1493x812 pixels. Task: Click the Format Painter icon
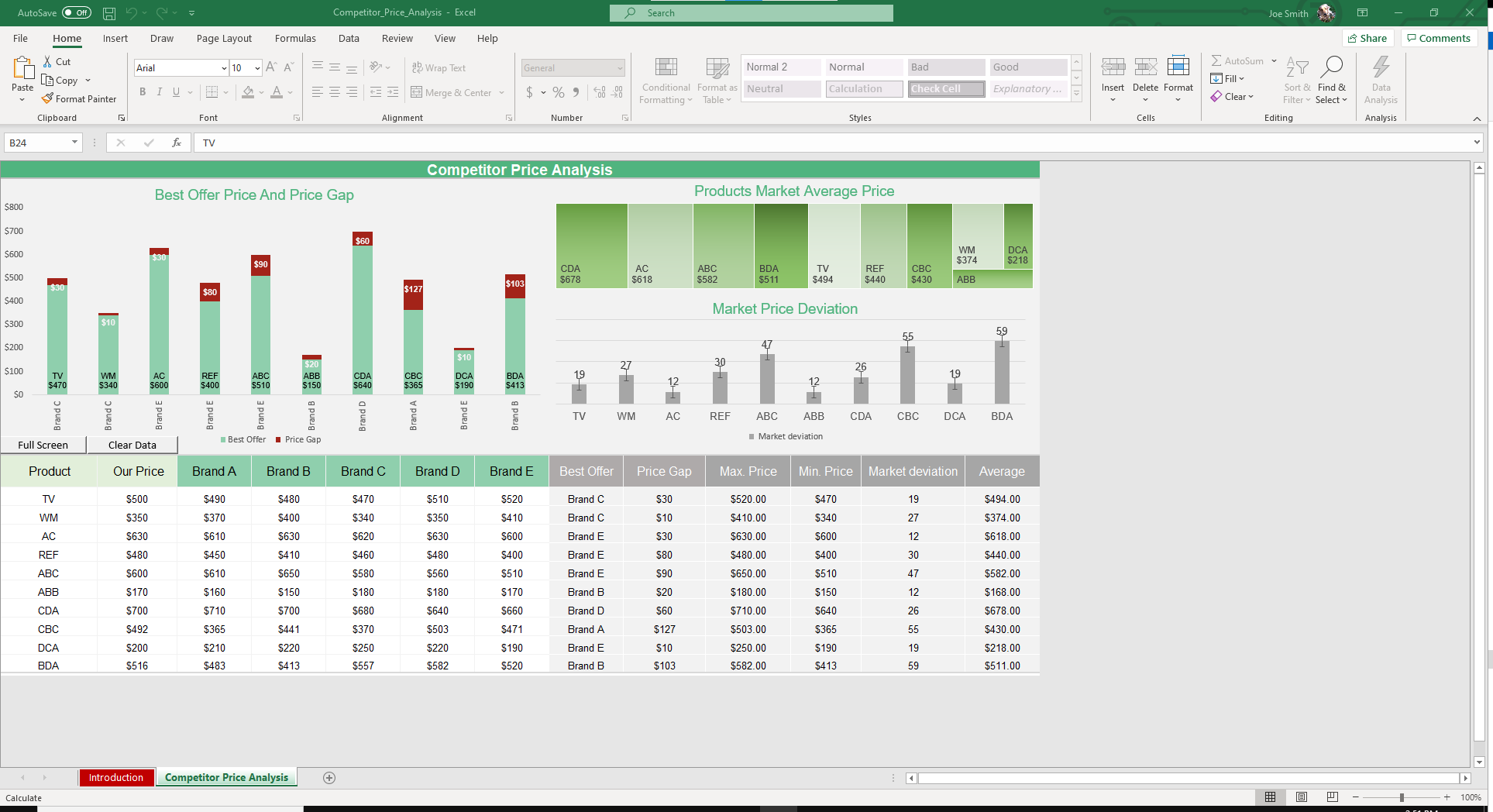(48, 99)
